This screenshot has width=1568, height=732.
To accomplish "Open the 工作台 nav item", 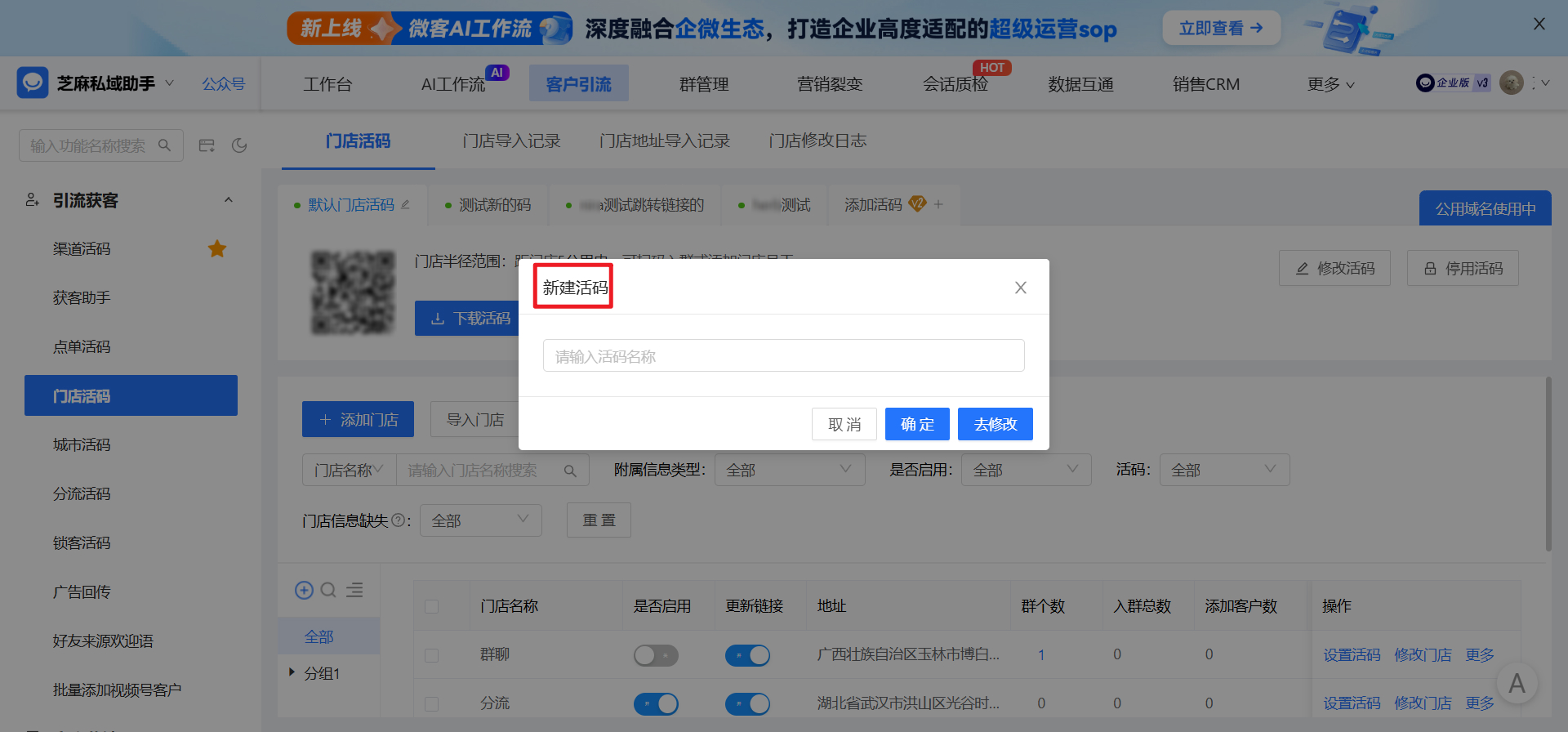I will click(327, 84).
